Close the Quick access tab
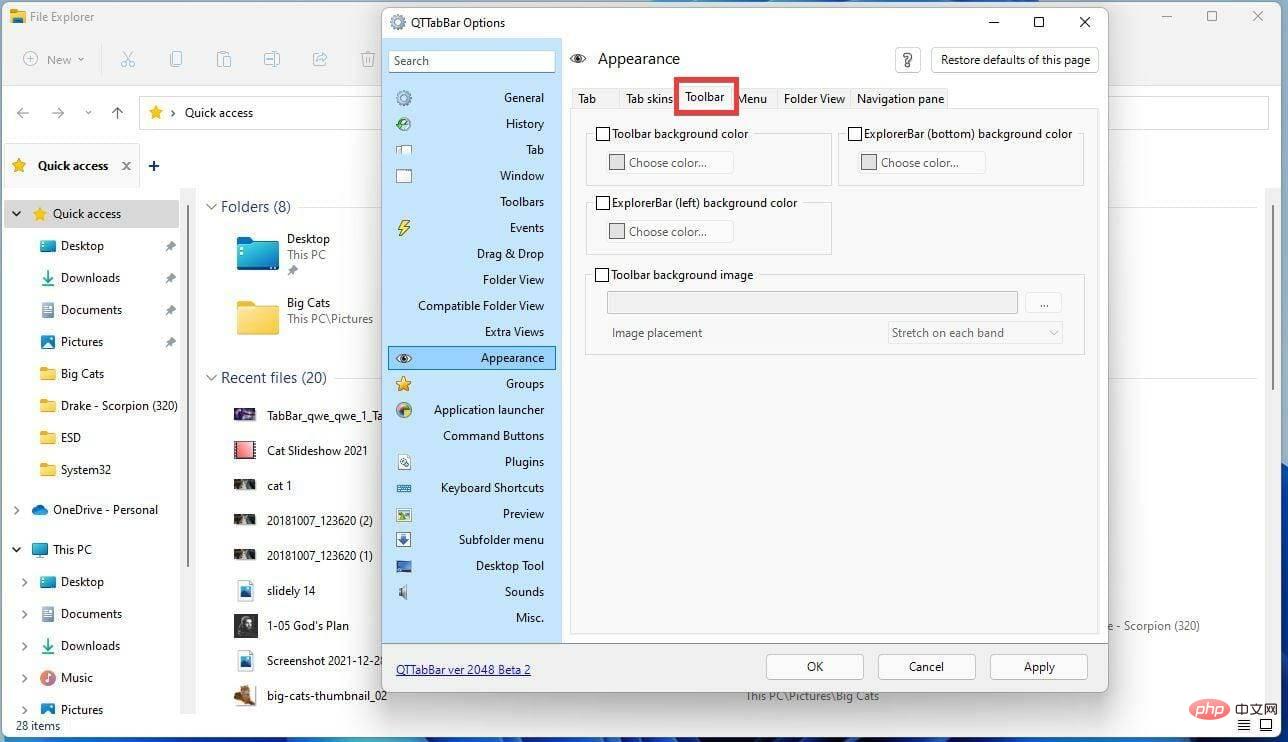Image resolution: width=1288 pixels, height=742 pixels. [x=126, y=166]
